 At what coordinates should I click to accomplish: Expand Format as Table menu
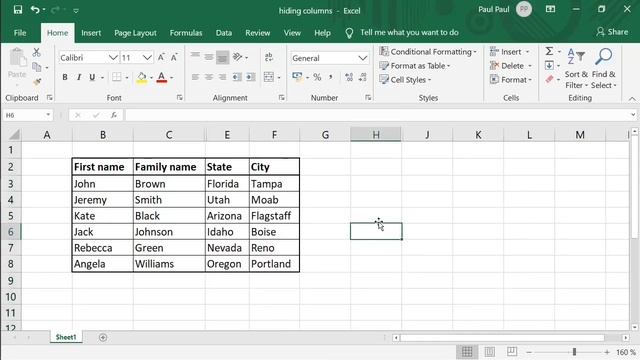tap(415, 66)
